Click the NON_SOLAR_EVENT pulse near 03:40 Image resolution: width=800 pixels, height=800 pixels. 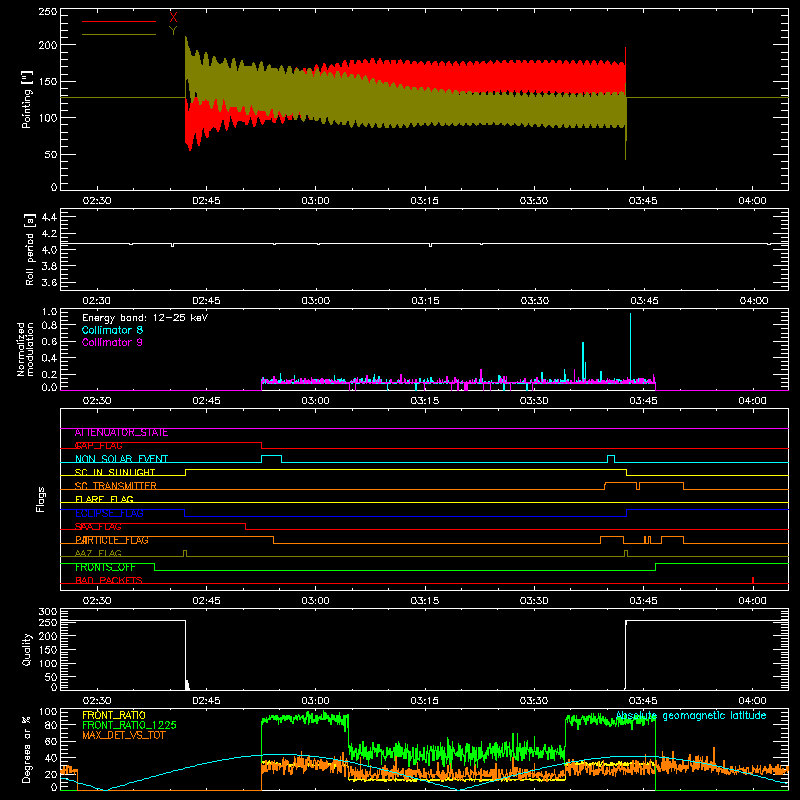(x=611, y=459)
